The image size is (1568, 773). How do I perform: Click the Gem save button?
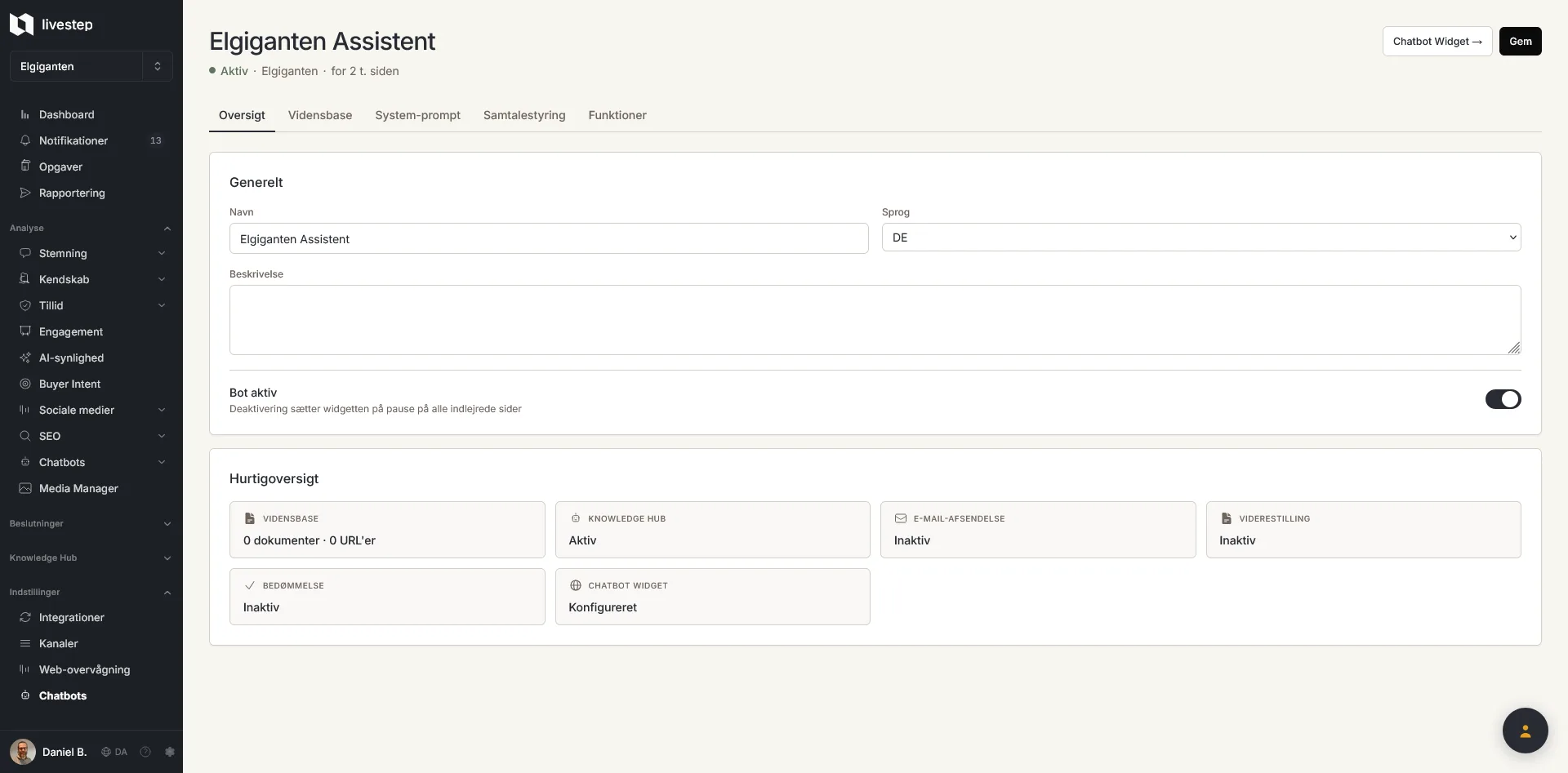[1520, 41]
